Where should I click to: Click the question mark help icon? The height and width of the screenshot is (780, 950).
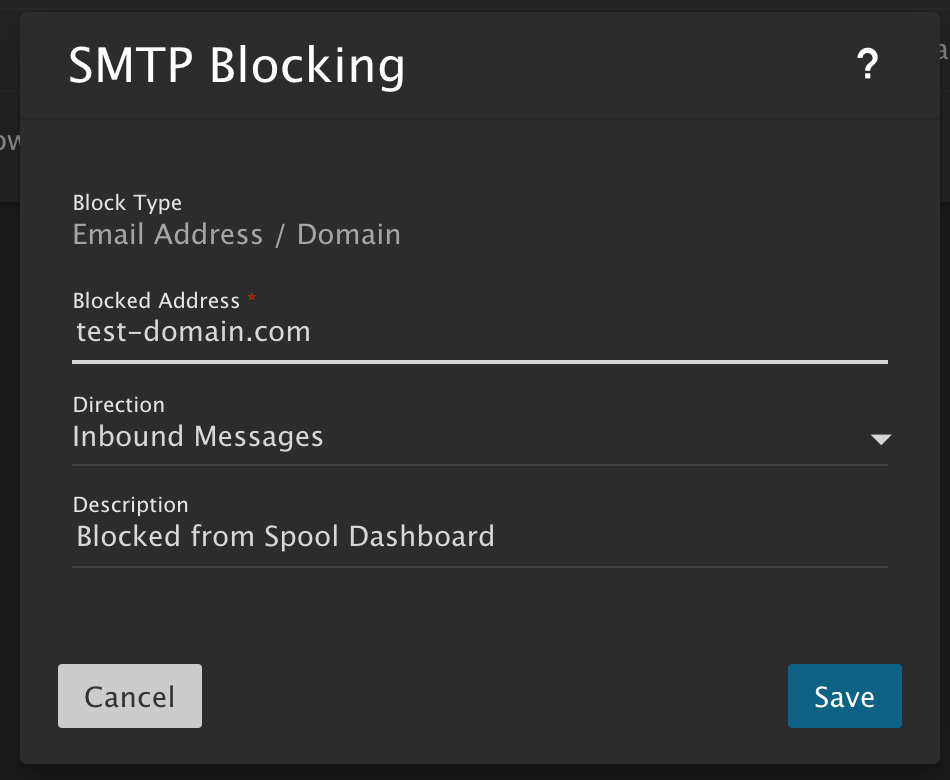tap(867, 66)
